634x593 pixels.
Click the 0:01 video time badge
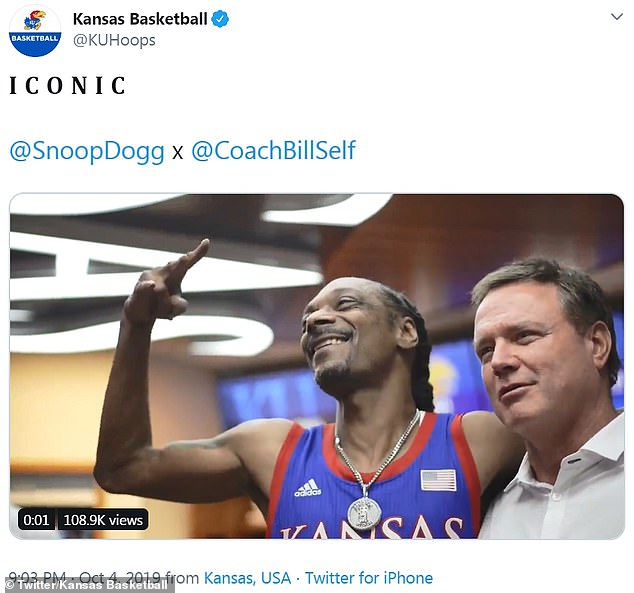pos(36,519)
